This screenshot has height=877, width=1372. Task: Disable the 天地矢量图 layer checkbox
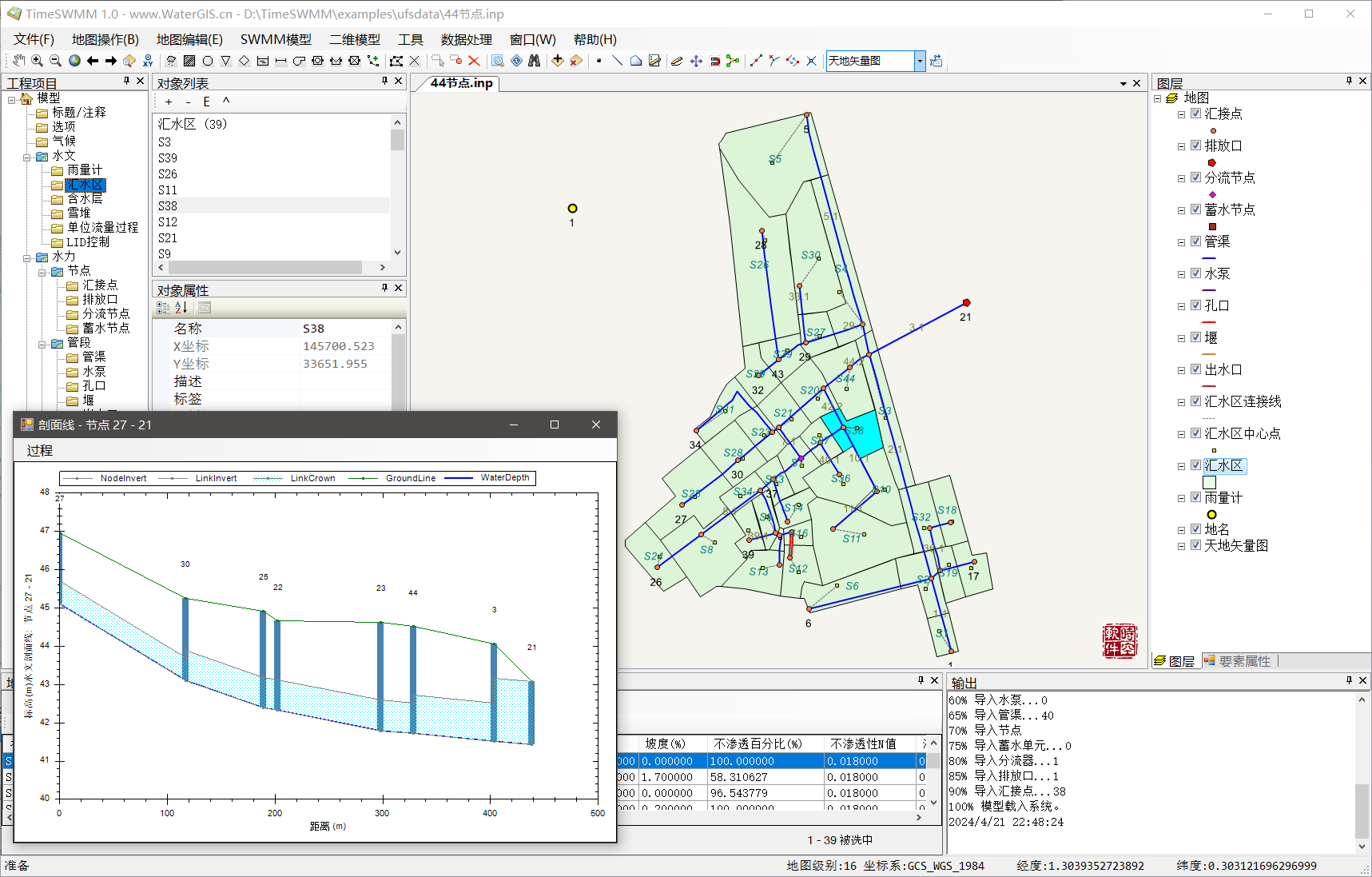point(1195,545)
